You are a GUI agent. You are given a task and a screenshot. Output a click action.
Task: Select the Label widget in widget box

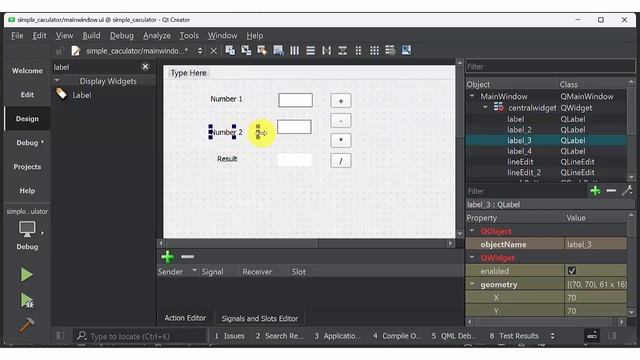82,95
